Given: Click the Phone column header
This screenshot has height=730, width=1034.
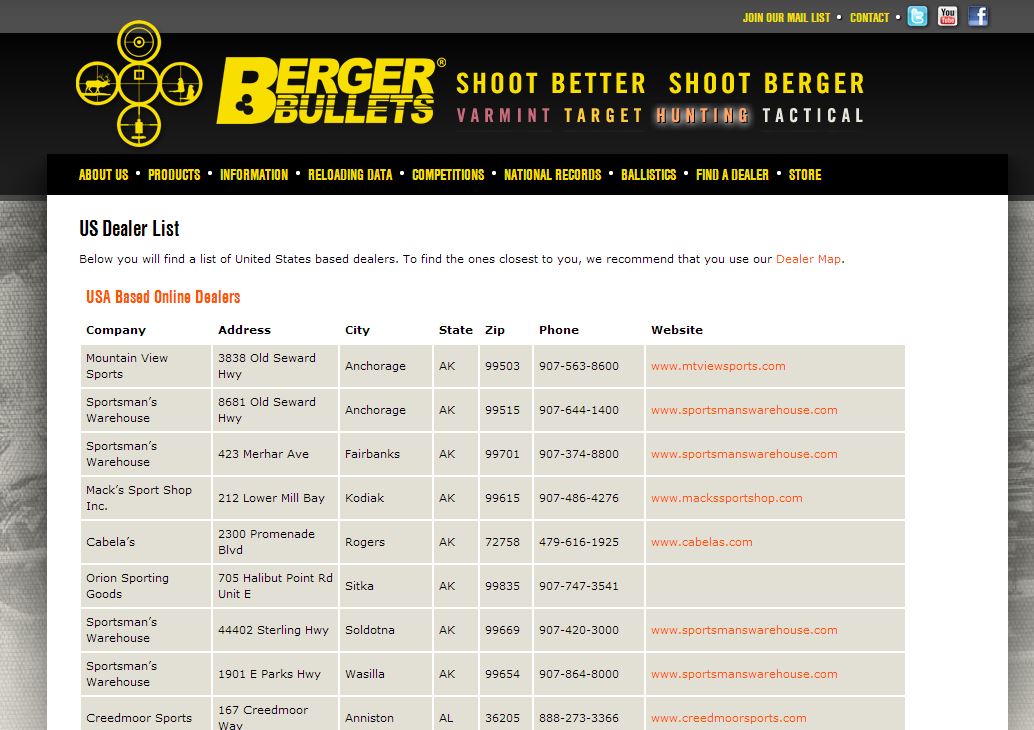Looking at the screenshot, I should coord(559,330).
